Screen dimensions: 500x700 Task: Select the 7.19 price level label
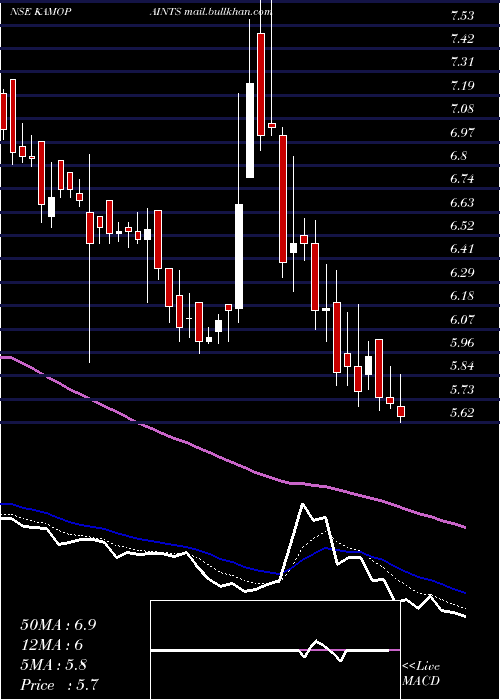coord(462,86)
